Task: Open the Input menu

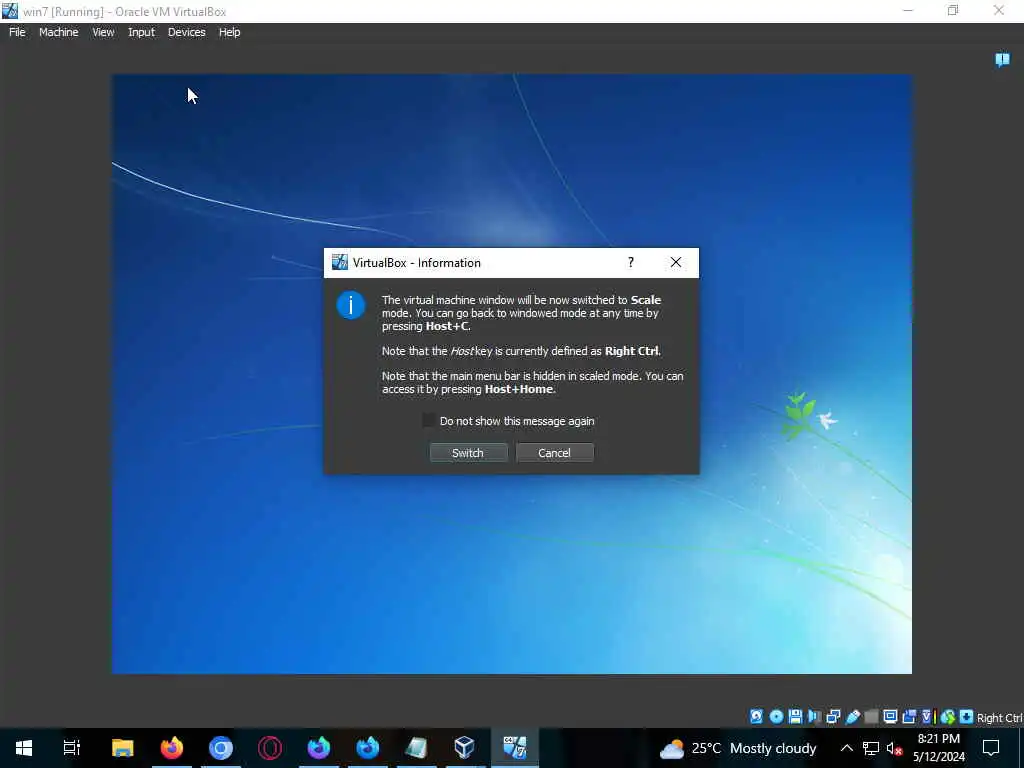Action: coord(142,32)
